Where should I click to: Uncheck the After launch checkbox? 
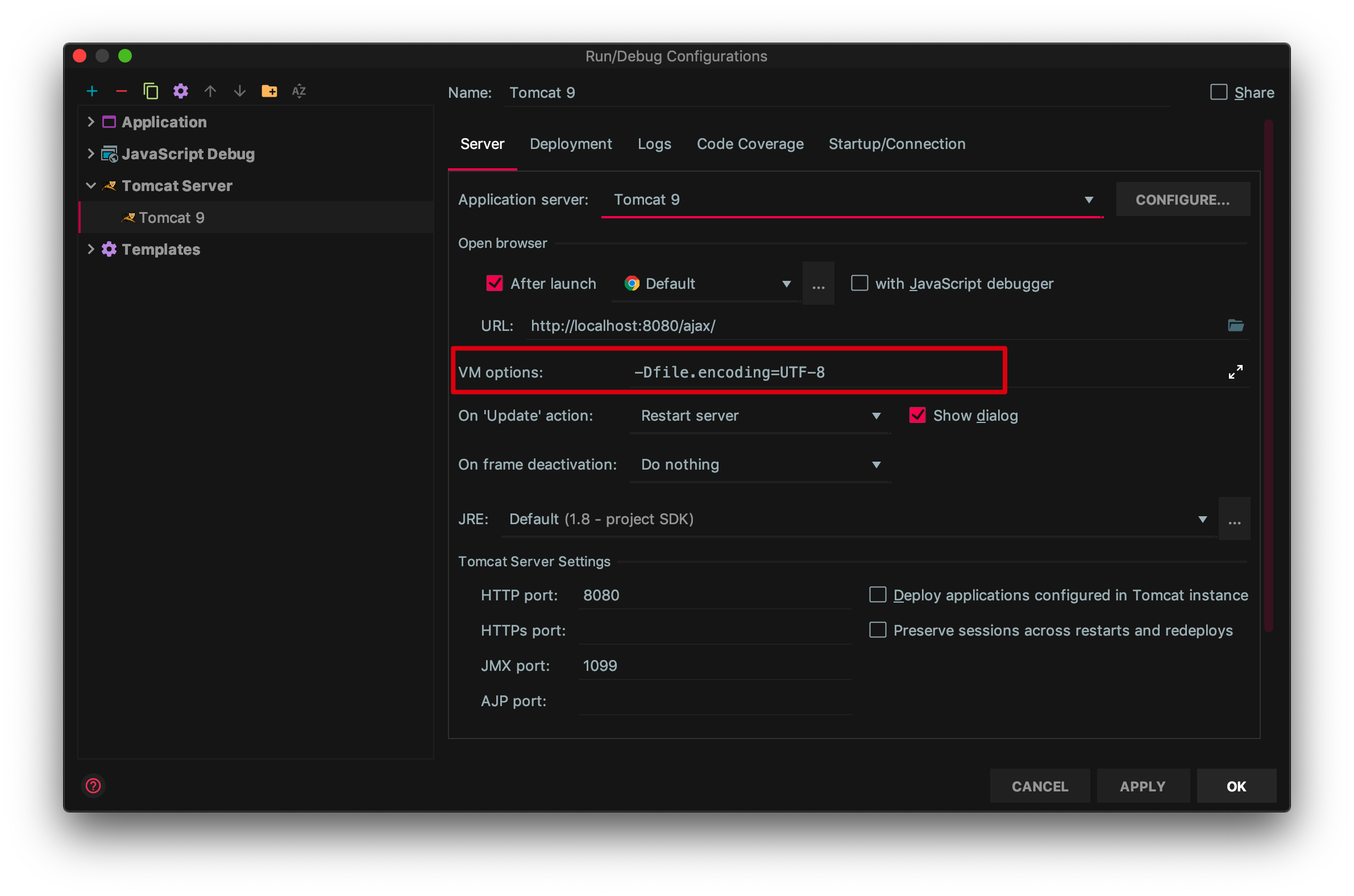494,284
